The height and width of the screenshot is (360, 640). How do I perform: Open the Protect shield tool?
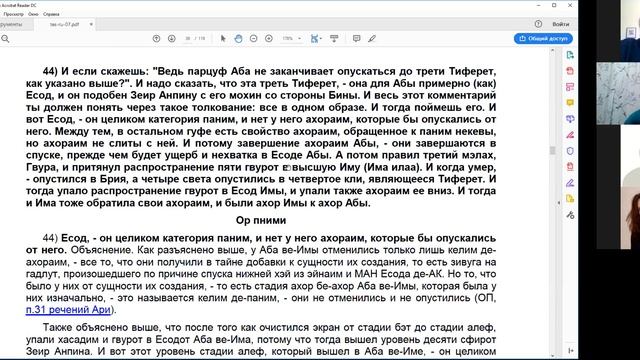(x=570, y=151)
